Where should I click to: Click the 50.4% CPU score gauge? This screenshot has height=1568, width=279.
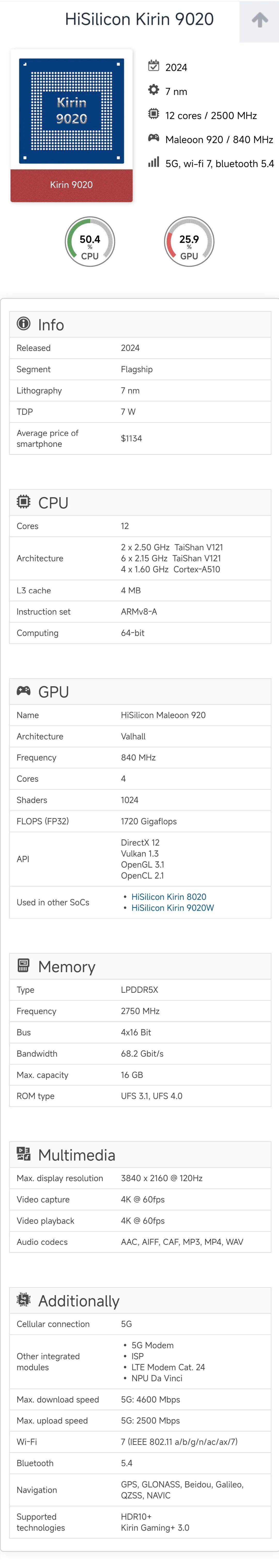coord(90,242)
